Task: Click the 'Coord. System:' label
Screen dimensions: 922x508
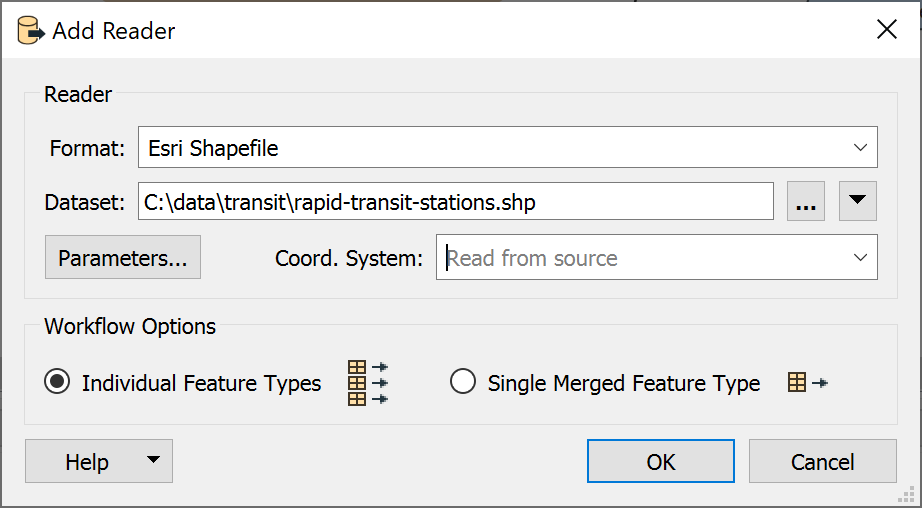Action: (x=349, y=258)
